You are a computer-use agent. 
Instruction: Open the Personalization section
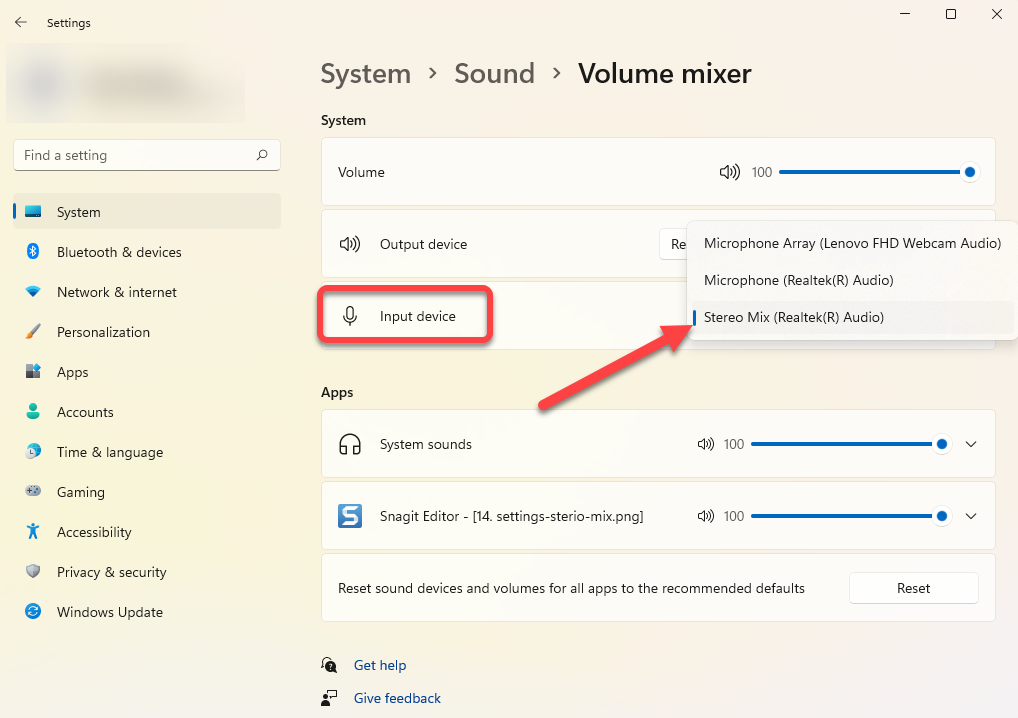coord(103,332)
